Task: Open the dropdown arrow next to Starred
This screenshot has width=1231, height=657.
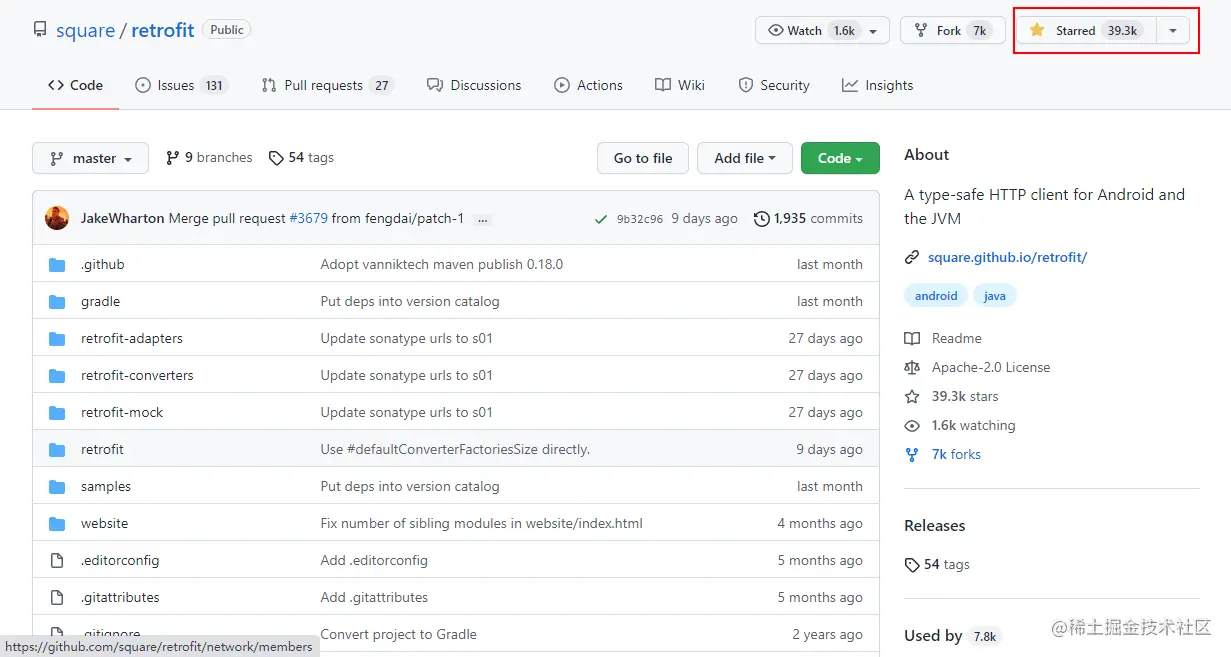Action: pos(1173,30)
